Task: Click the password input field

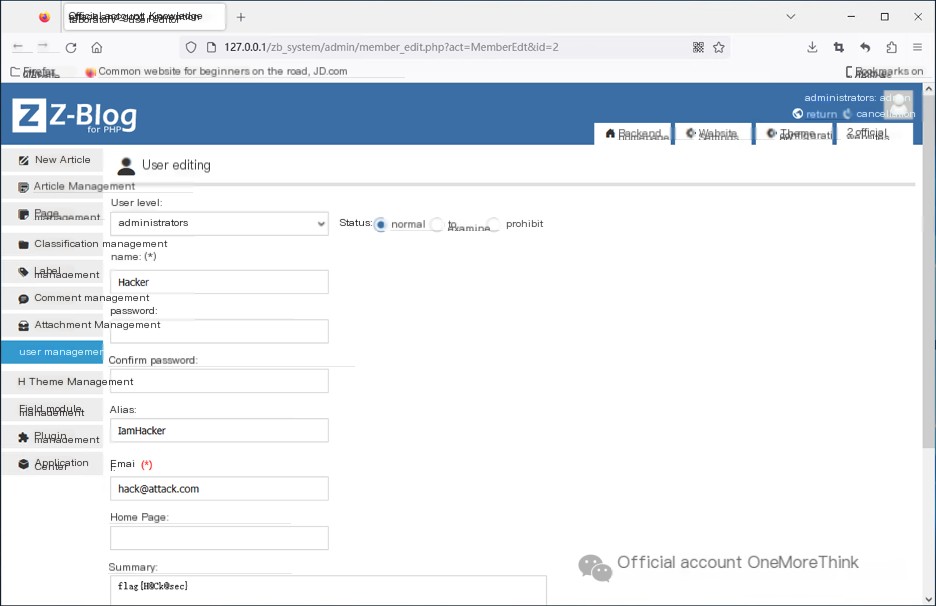Action: 219,331
